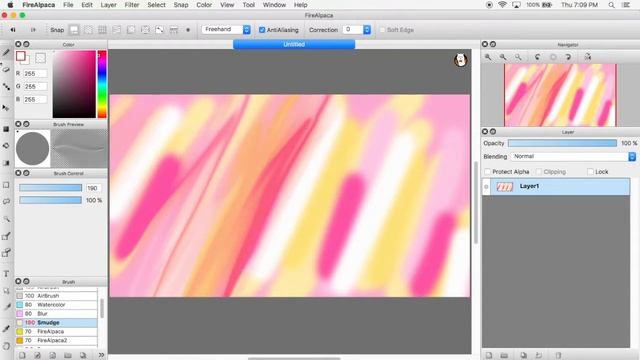The height and width of the screenshot is (360, 640).
Task: Select the Lasso tool
Action: 6,202
